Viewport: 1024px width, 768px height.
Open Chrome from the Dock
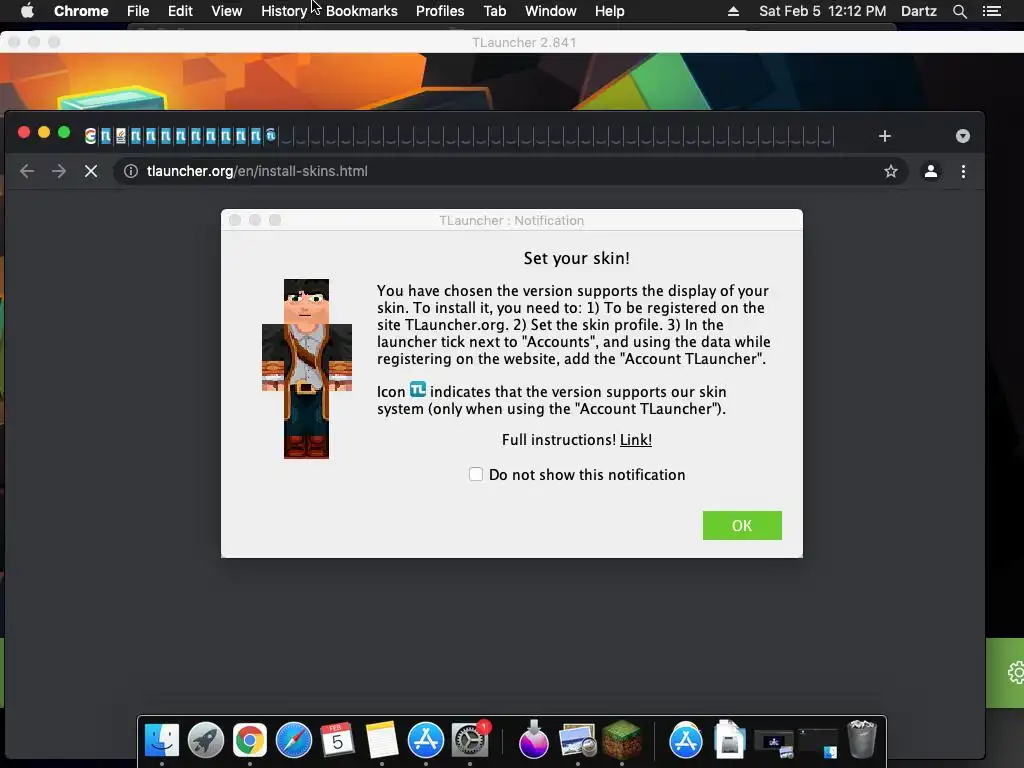point(249,741)
